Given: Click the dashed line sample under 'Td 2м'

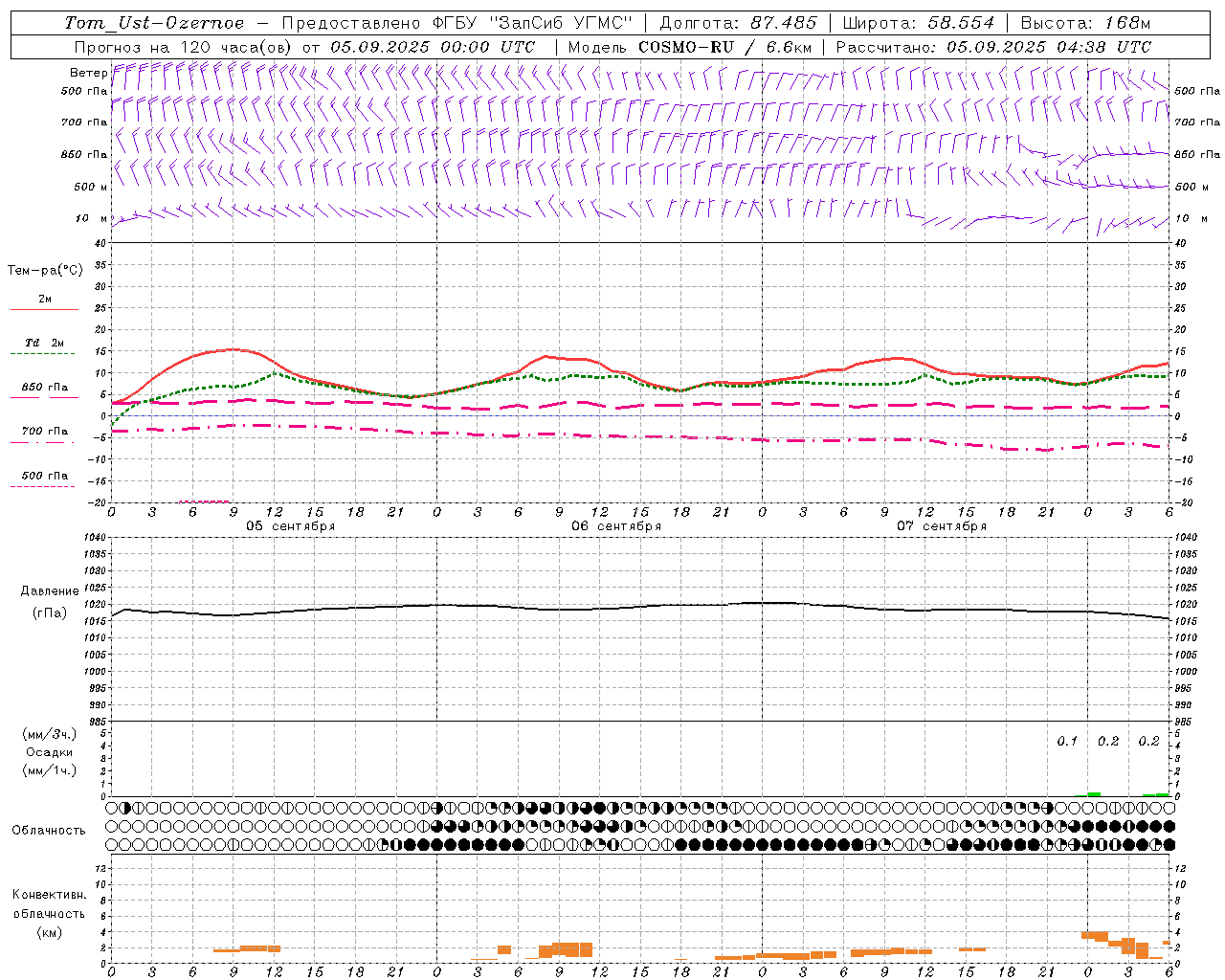Looking at the screenshot, I should (x=44, y=353).
